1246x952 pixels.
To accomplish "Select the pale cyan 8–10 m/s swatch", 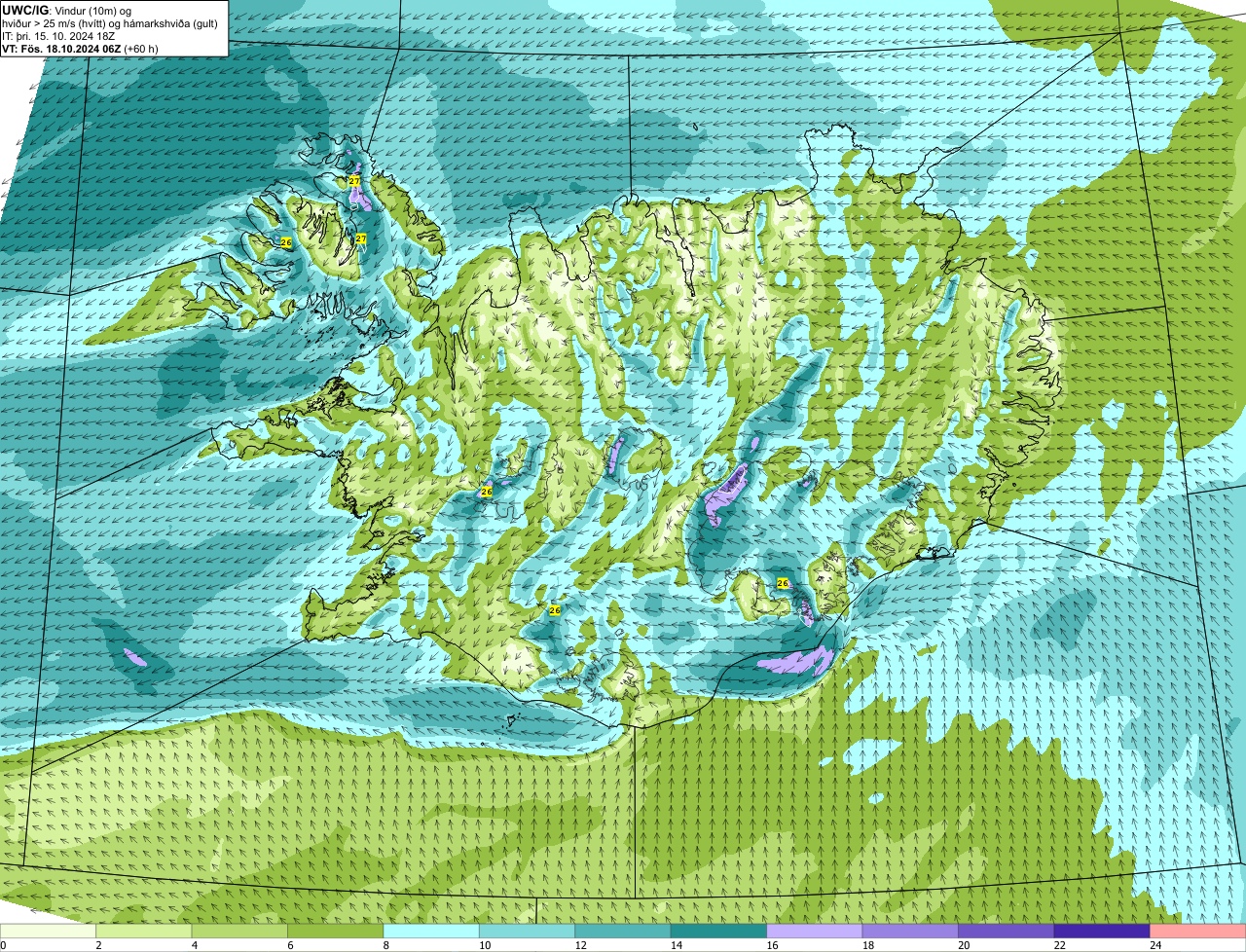I will point(431,931).
